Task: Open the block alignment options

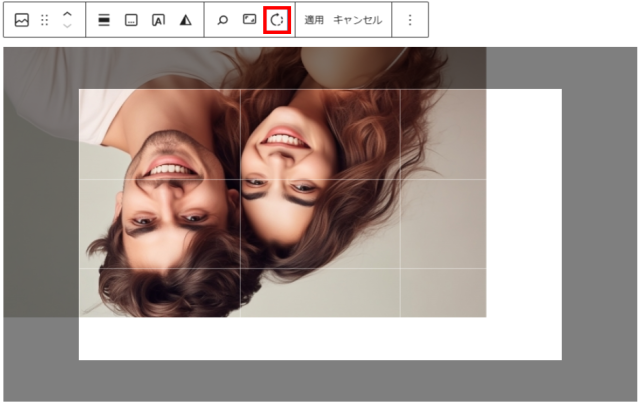Action: click(x=104, y=20)
